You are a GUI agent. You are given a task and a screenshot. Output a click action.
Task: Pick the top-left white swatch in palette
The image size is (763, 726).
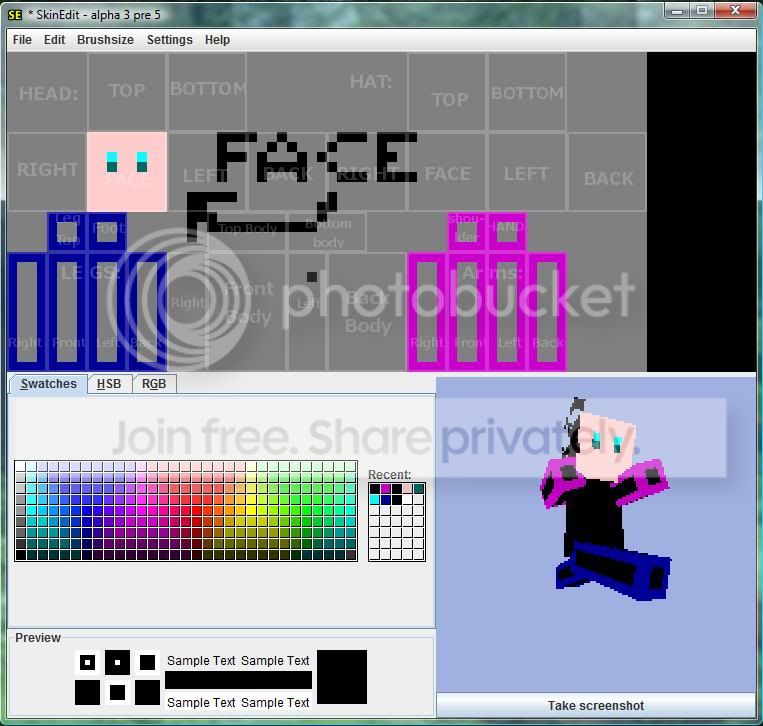coord(20,466)
